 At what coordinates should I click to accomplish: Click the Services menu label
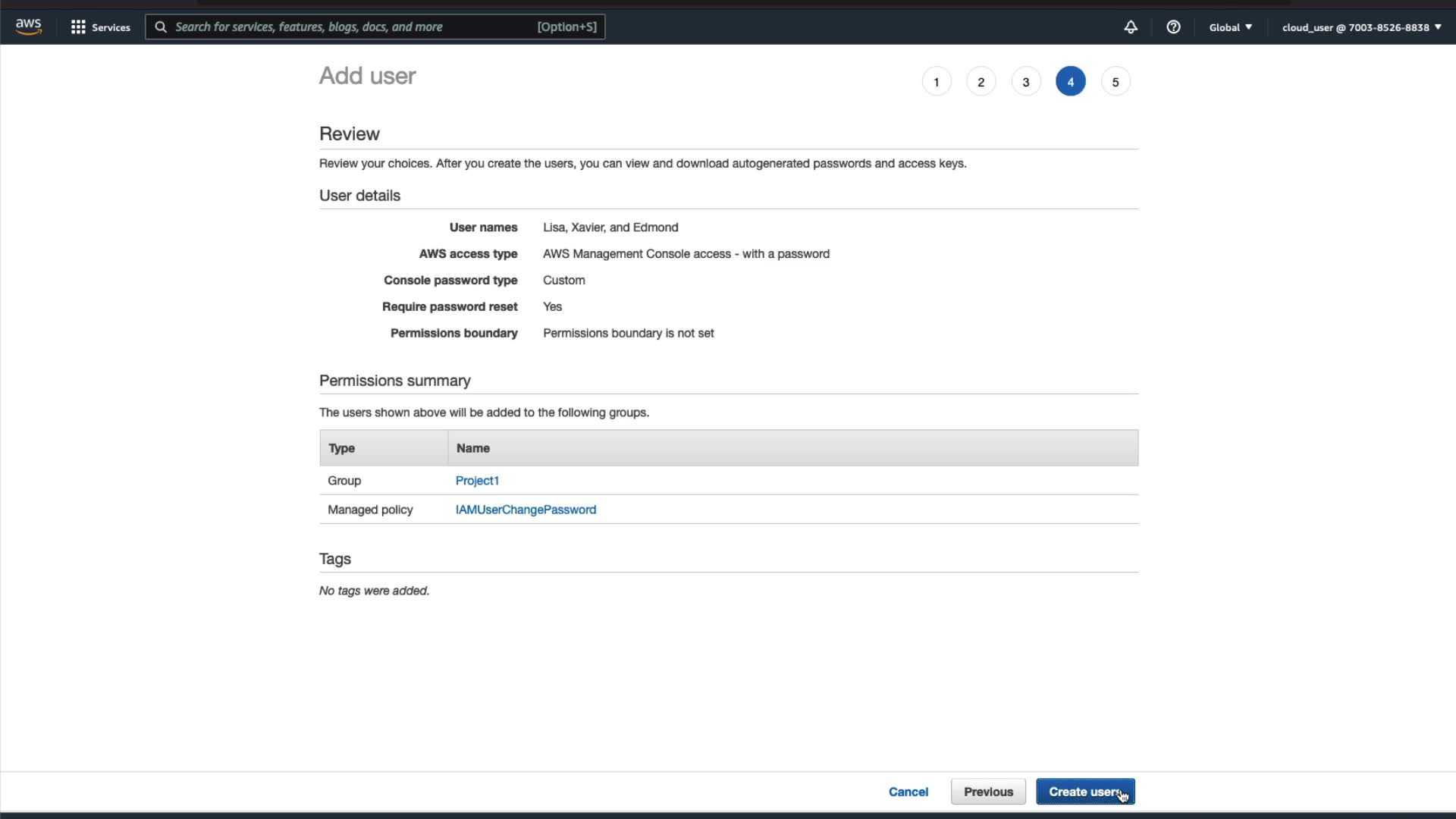[x=111, y=27]
